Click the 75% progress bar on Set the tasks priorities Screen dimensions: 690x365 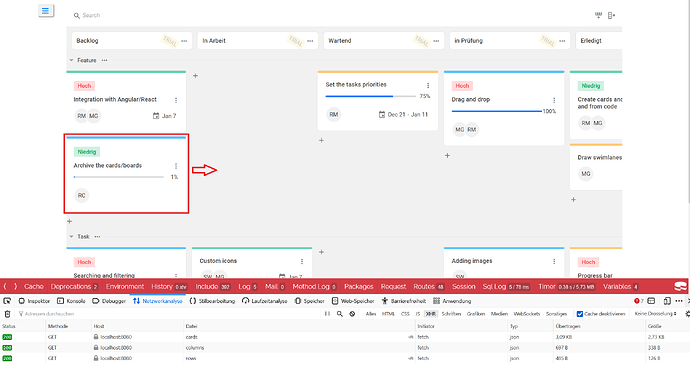point(371,96)
